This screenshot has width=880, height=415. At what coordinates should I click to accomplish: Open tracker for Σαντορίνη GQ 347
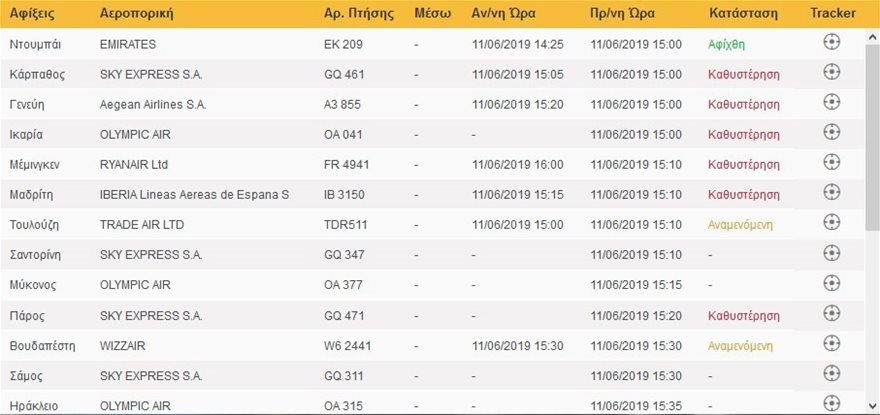[832, 253]
